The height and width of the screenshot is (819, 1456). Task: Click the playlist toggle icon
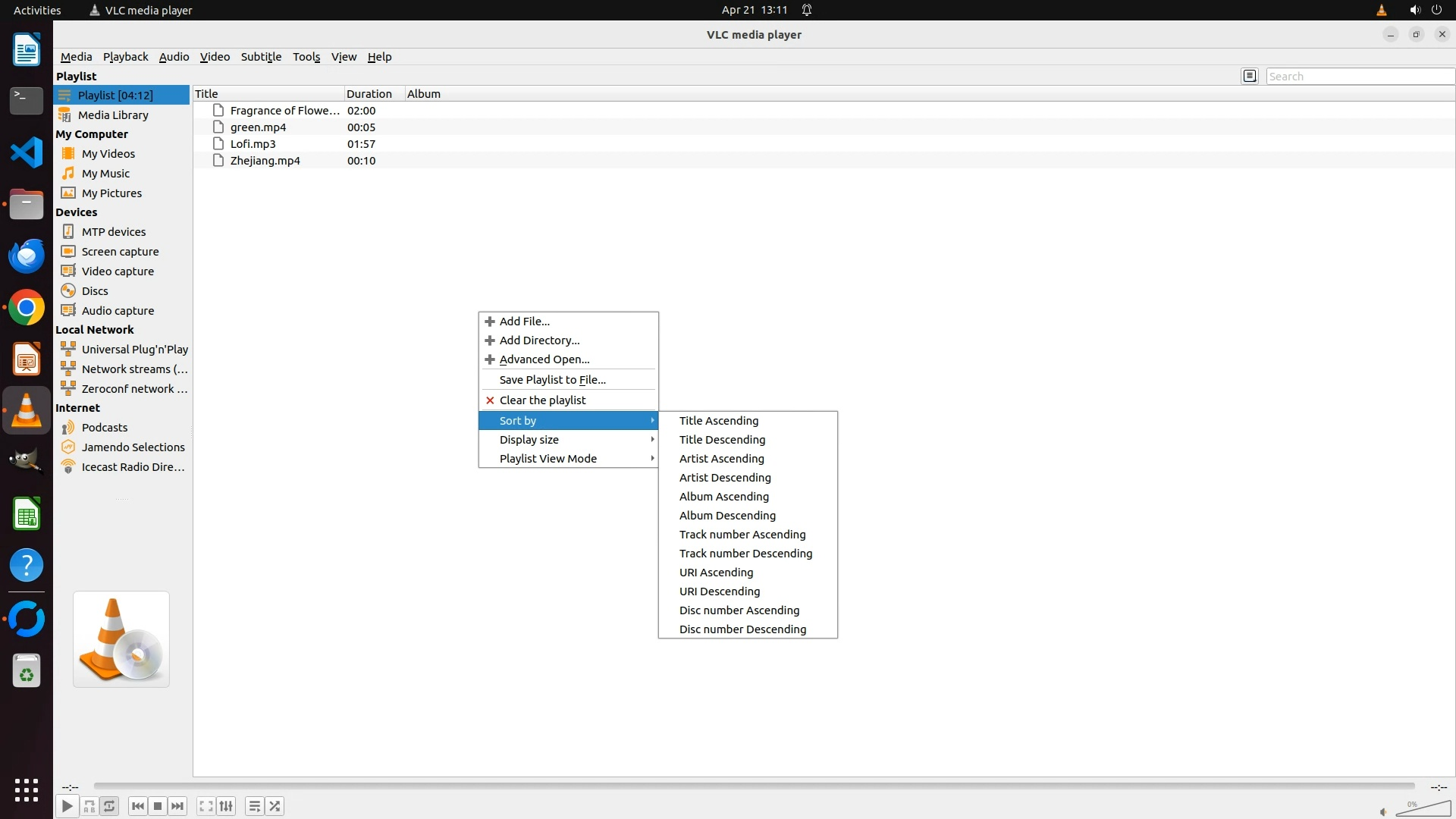[255, 806]
